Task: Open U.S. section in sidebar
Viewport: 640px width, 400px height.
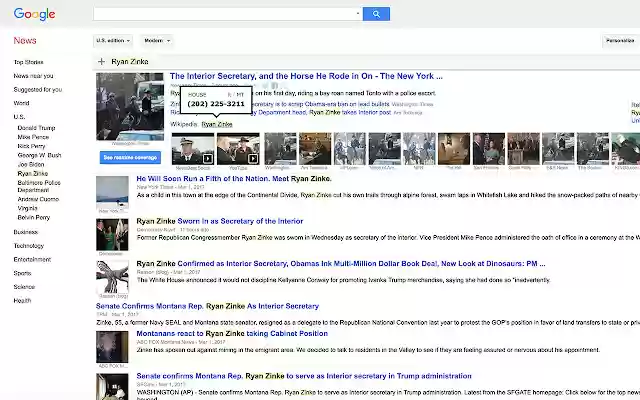Action: pyautogui.click(x=19, y=117)
